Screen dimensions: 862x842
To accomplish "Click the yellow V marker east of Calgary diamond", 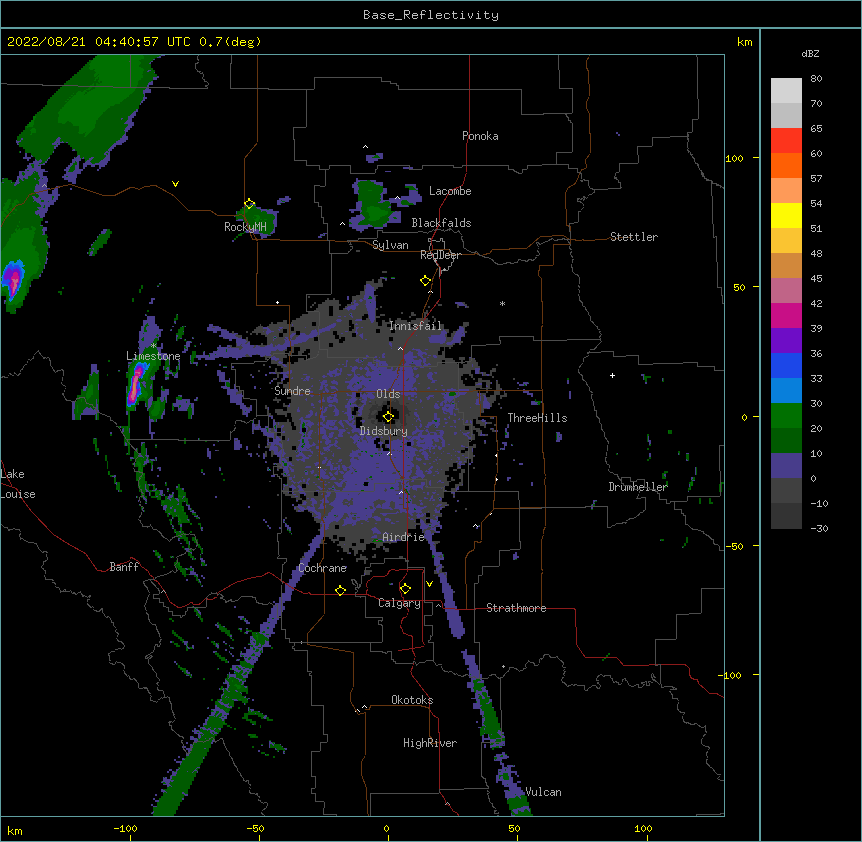I will 429,584.
